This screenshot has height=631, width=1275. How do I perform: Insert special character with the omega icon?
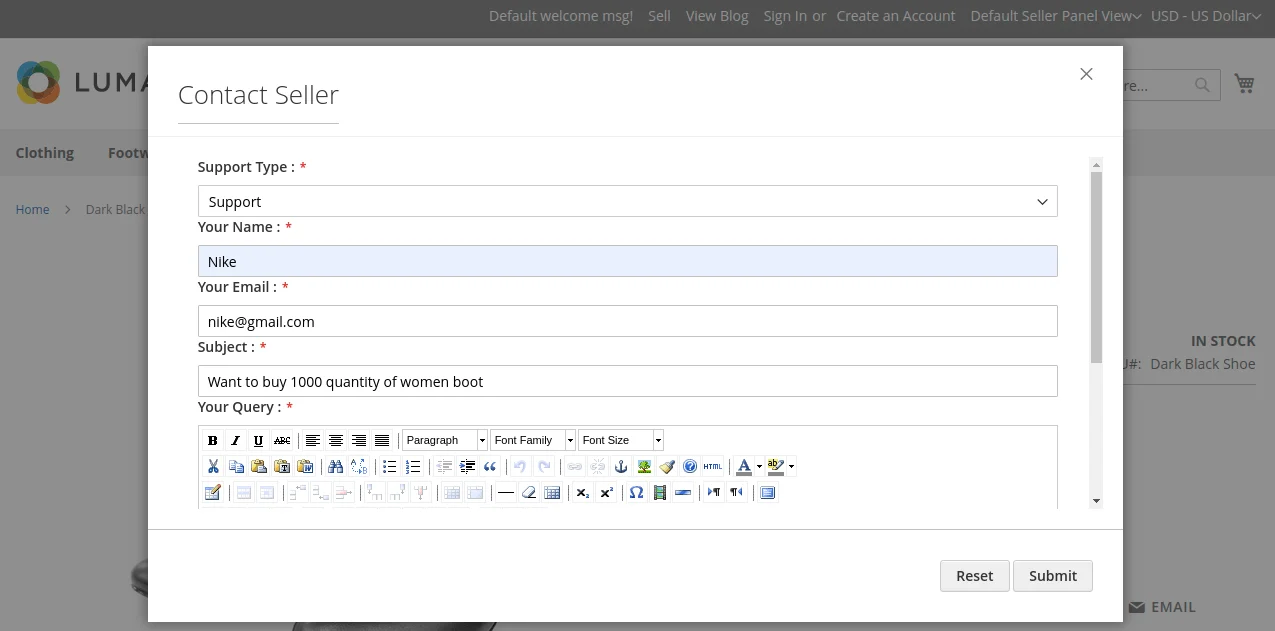[x=636, y=493]
